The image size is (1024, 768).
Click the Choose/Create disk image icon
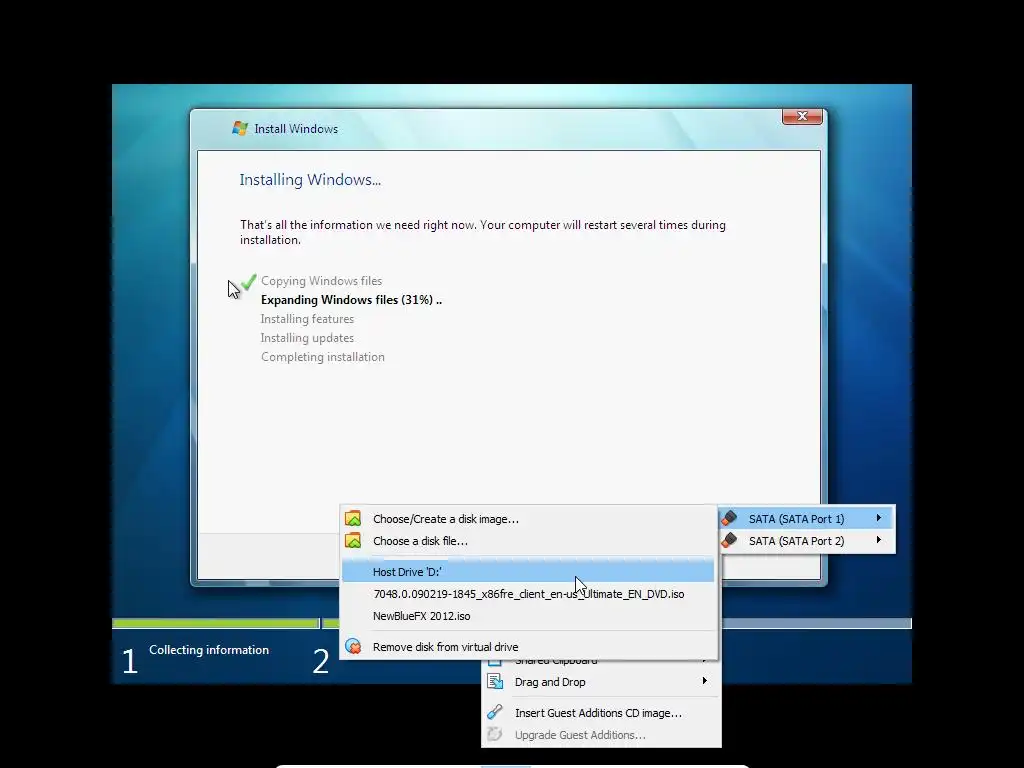pyautogui.click(x=353, y=519)
